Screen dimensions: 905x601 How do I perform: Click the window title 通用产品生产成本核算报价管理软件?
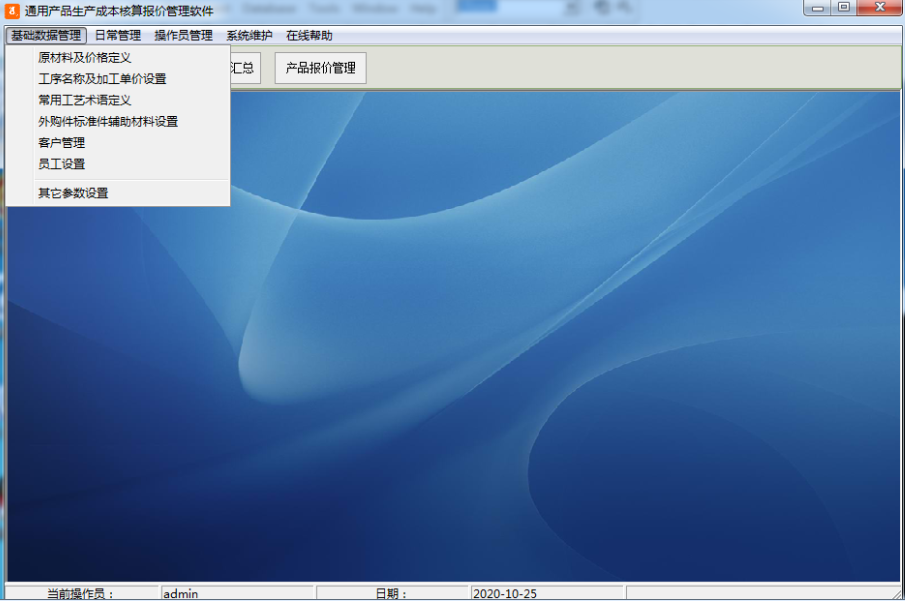(x=119, y=11)
